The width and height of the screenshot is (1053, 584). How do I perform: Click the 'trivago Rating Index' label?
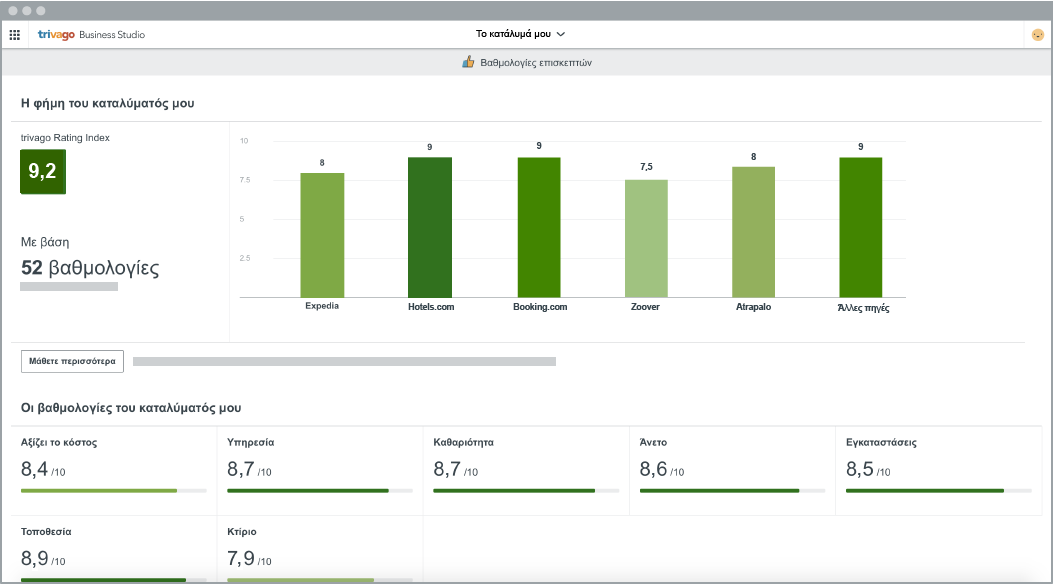point(65,138)
